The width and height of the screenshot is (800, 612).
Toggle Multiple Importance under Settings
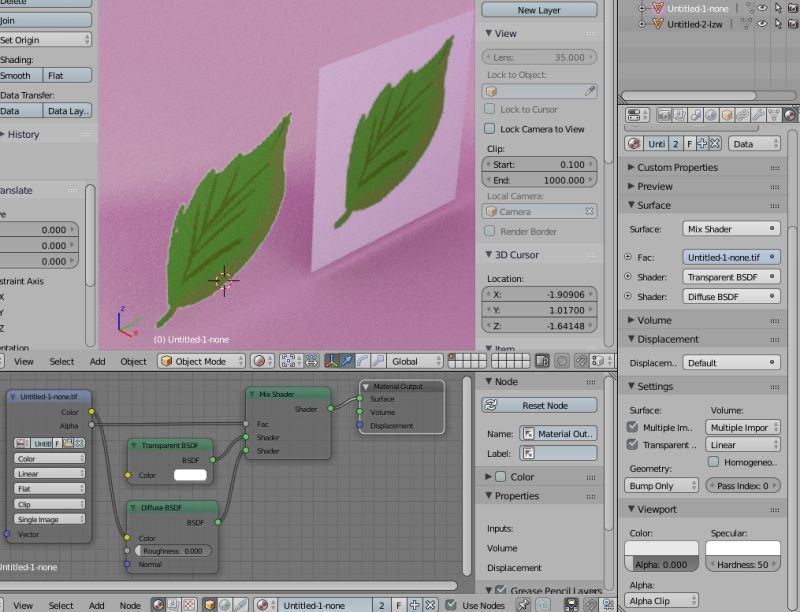(632, 426)
